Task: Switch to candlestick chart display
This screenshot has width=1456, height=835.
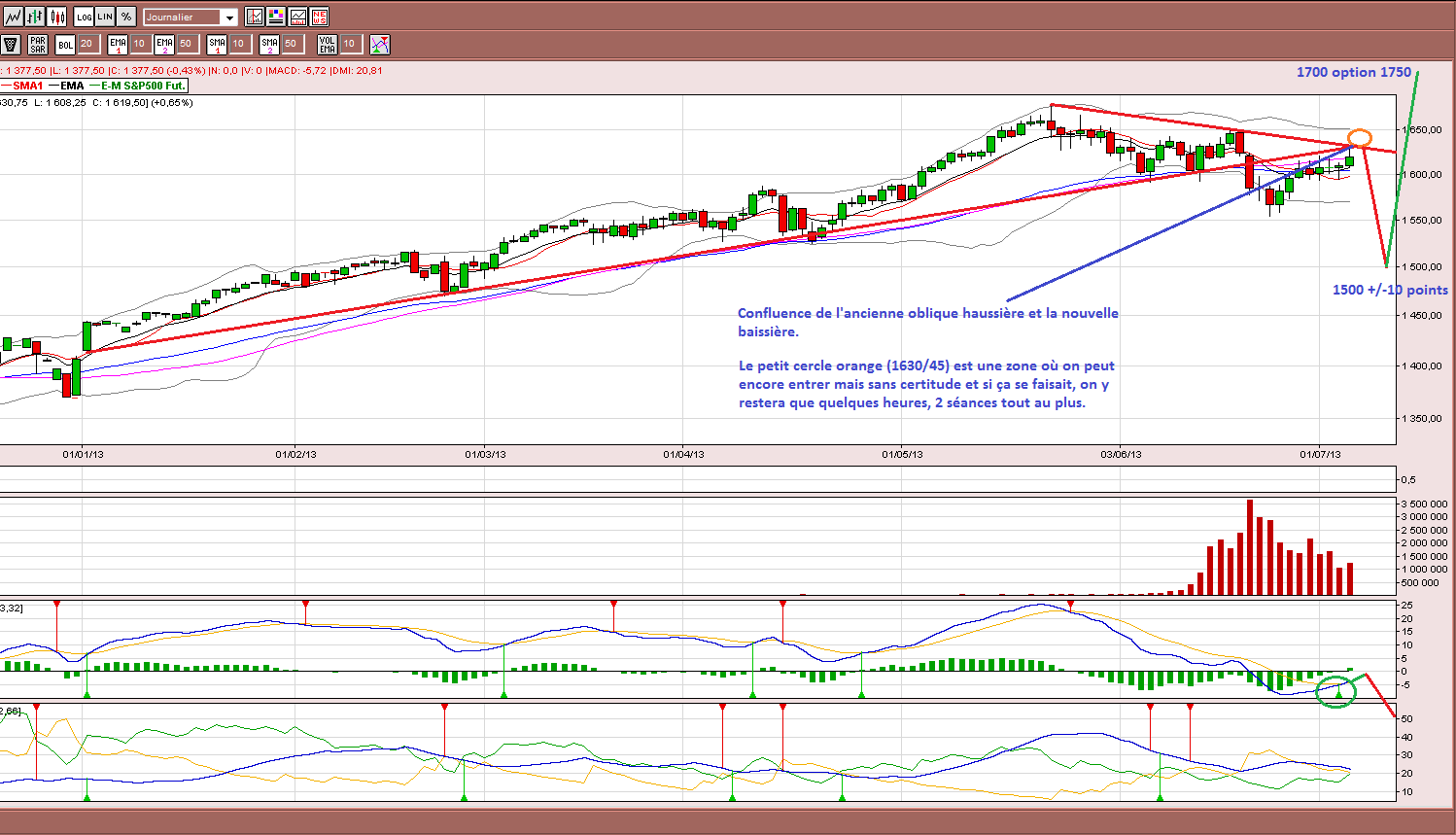Action: 57,17
